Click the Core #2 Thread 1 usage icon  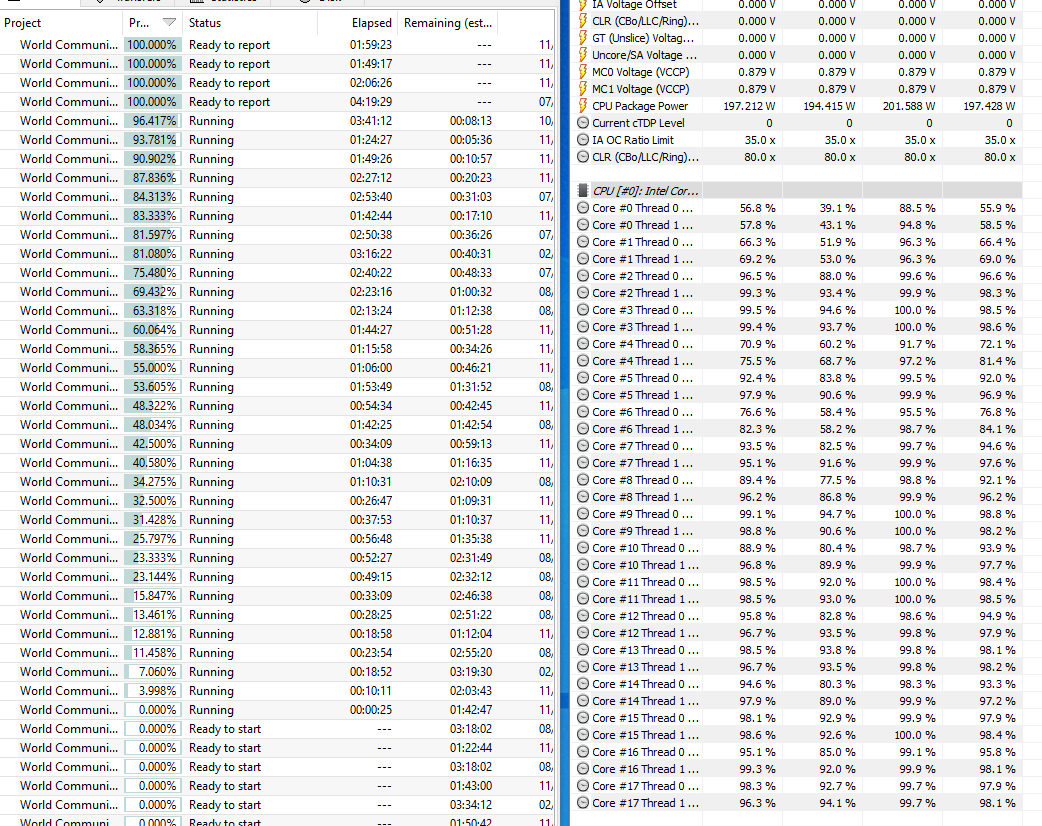coord(583,293)
